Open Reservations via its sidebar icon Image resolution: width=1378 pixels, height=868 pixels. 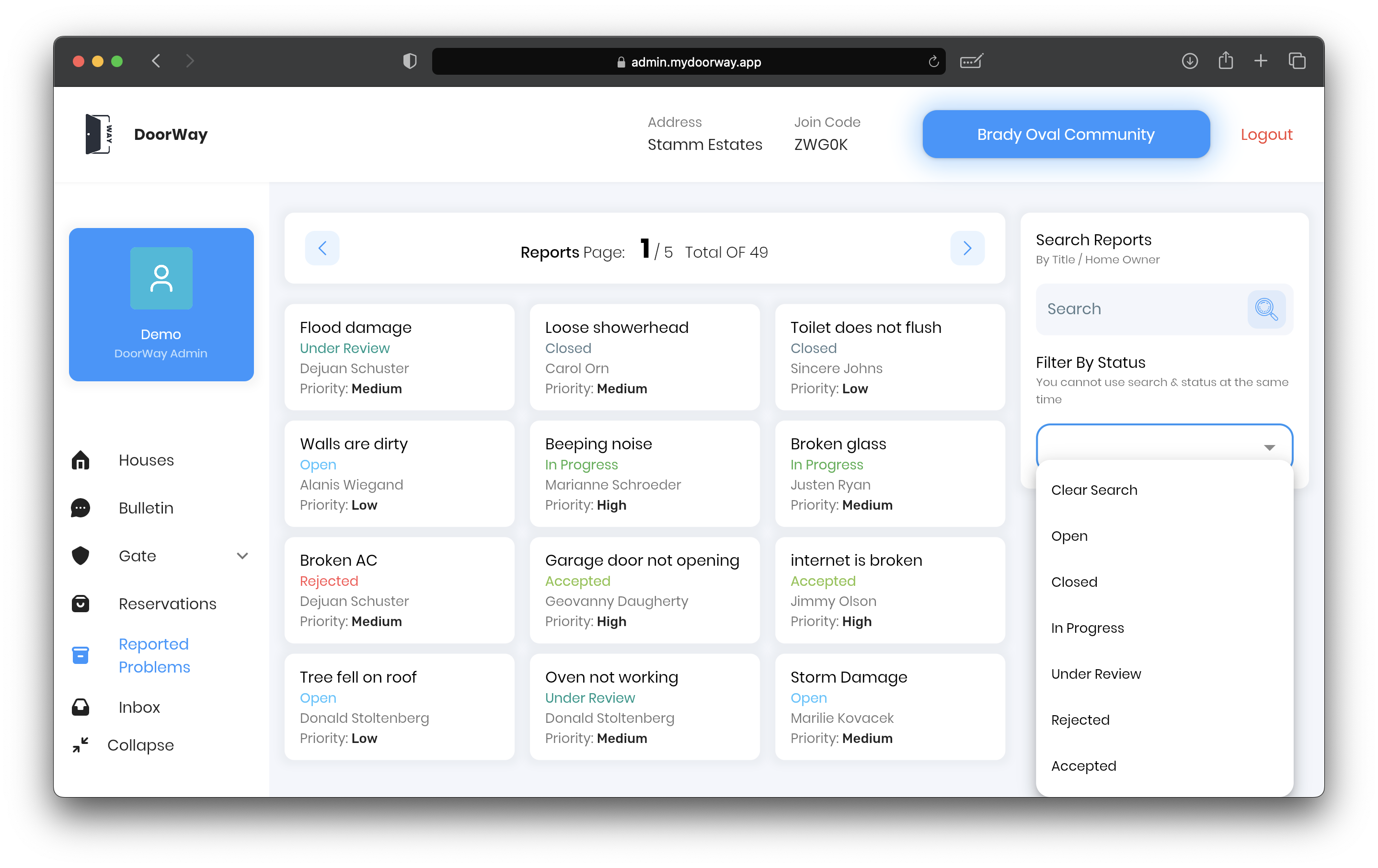tap(80, 603)
